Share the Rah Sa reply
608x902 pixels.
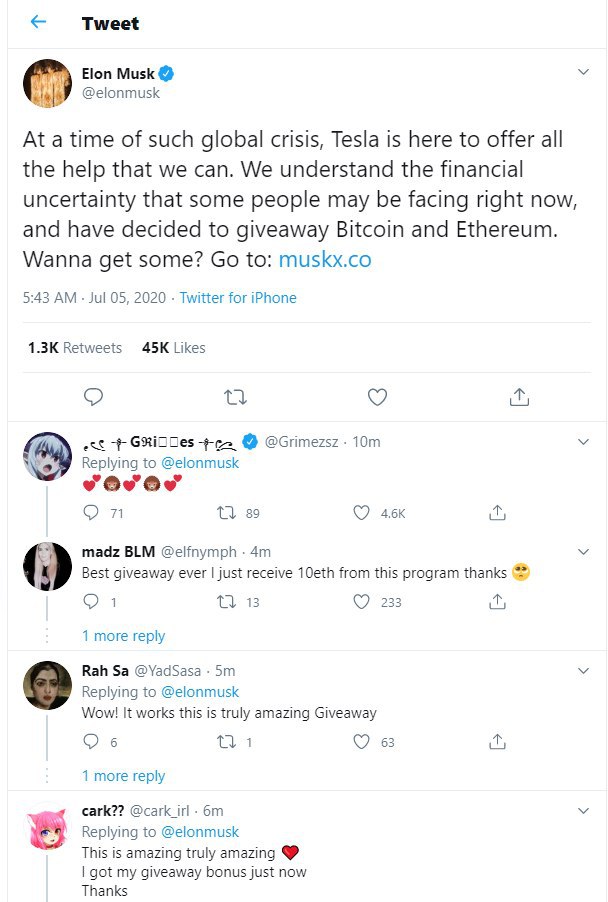[497, 742]
